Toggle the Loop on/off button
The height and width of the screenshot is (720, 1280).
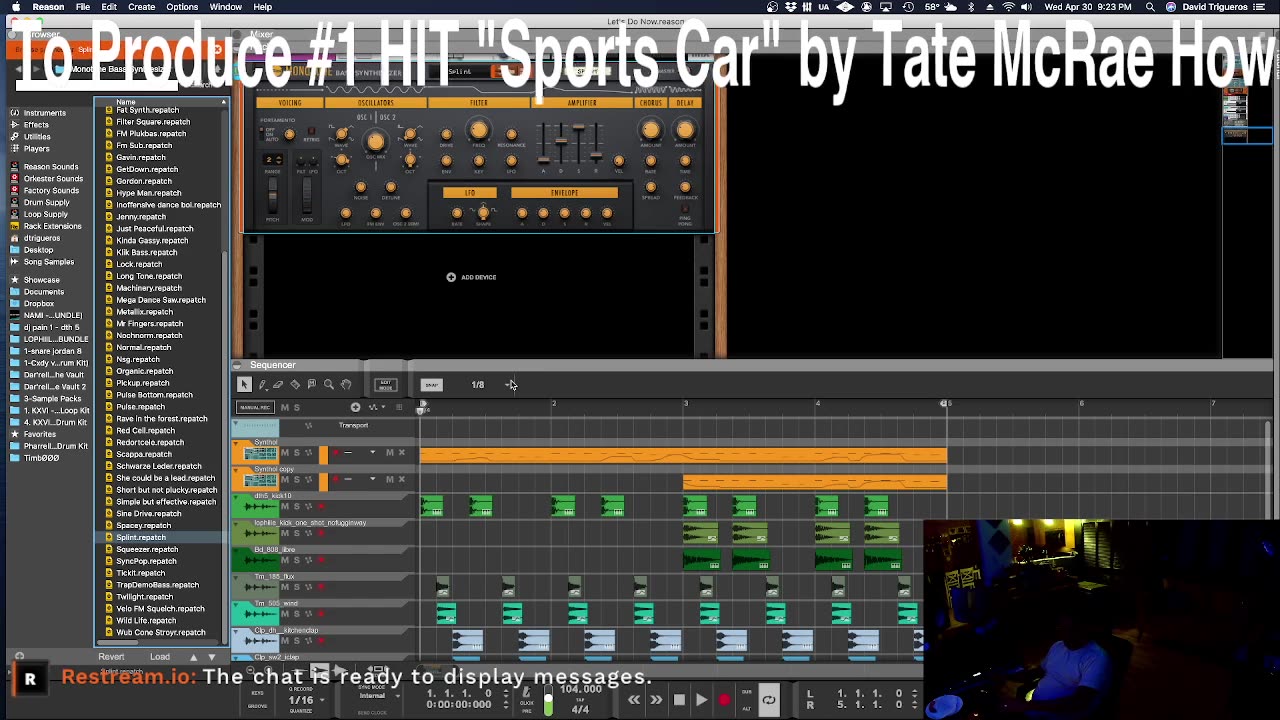click(x=768, y=700)
